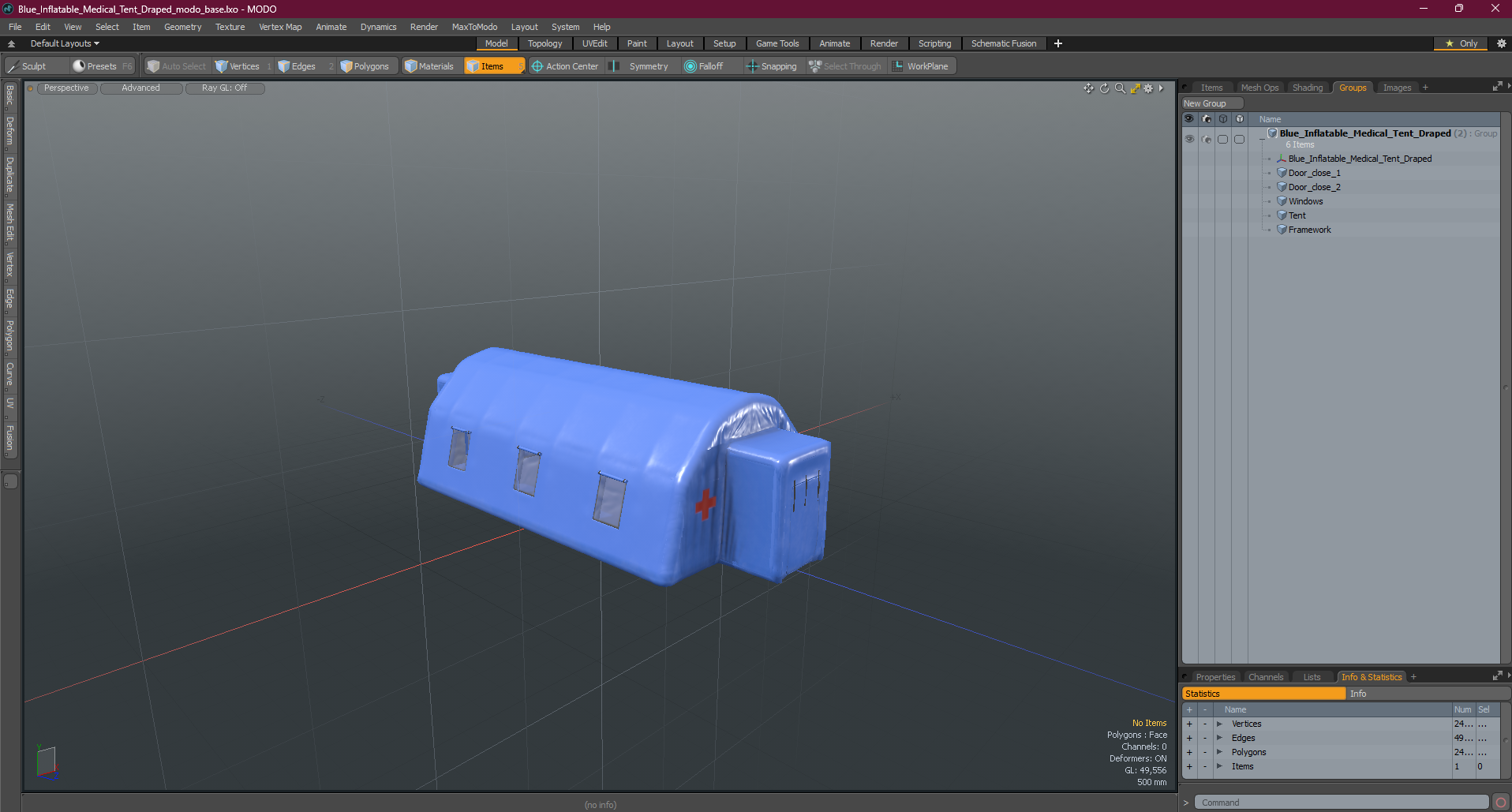Add a new layout tab with plus
Screen dimensions: 1512x812
click(x=1058, y=43)
